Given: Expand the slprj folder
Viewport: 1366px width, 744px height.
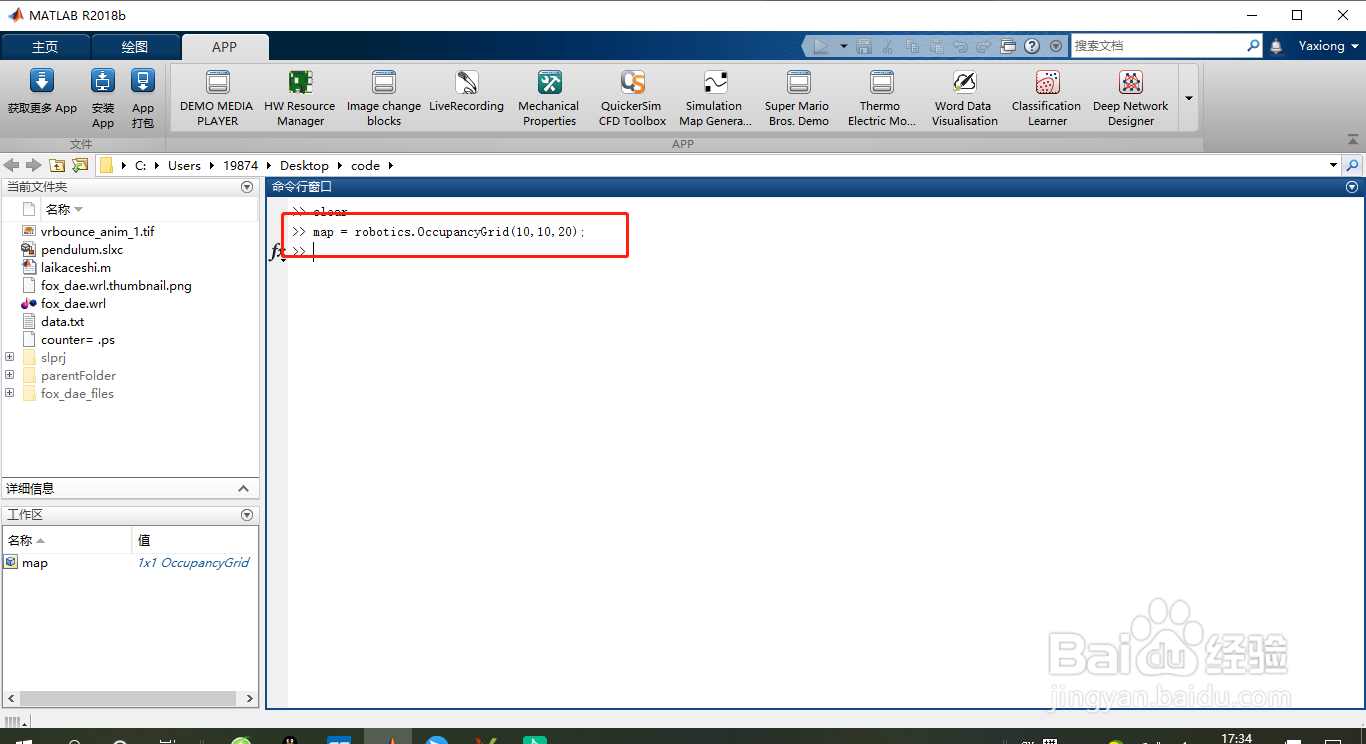Looking at the screenshot, I should click(10, 357).
